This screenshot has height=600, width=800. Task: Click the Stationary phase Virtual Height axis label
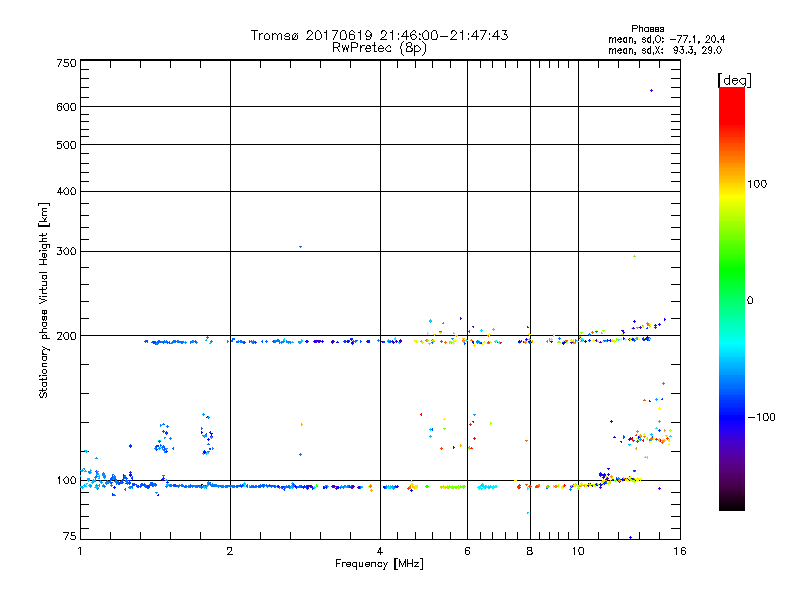(x=44, y=300)
